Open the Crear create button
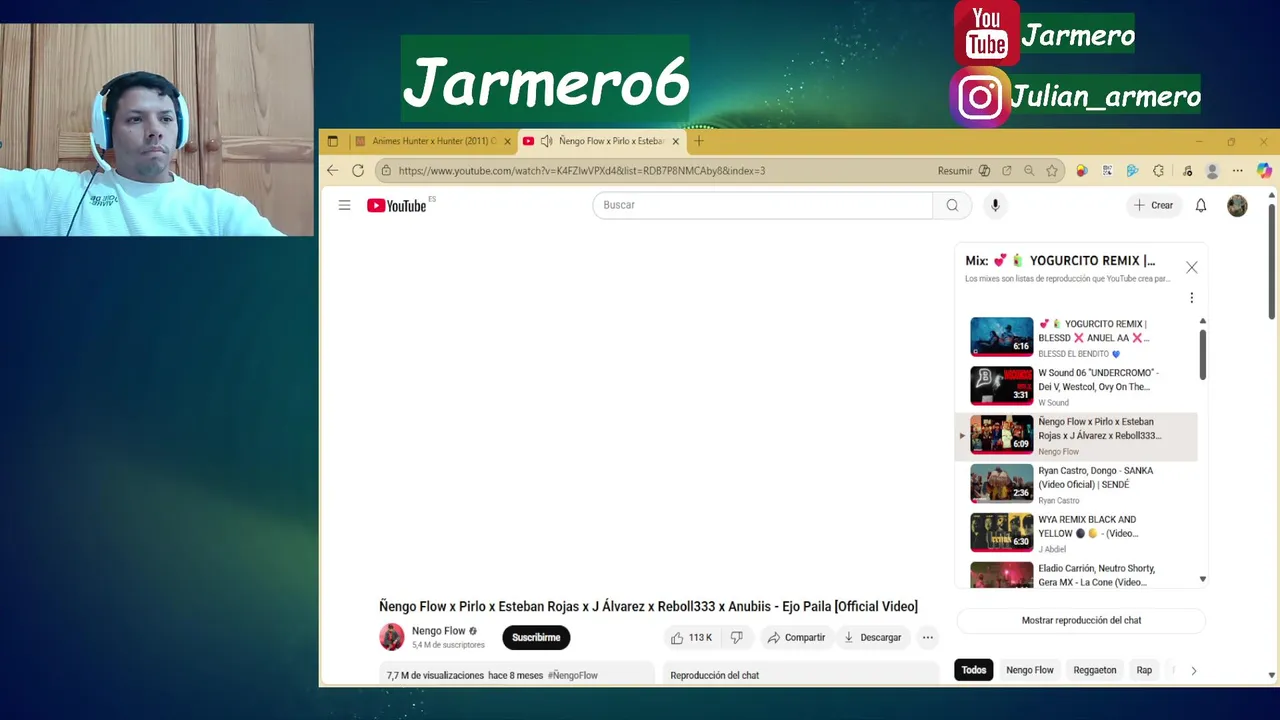1280x720 pixels. point(1153,205)
